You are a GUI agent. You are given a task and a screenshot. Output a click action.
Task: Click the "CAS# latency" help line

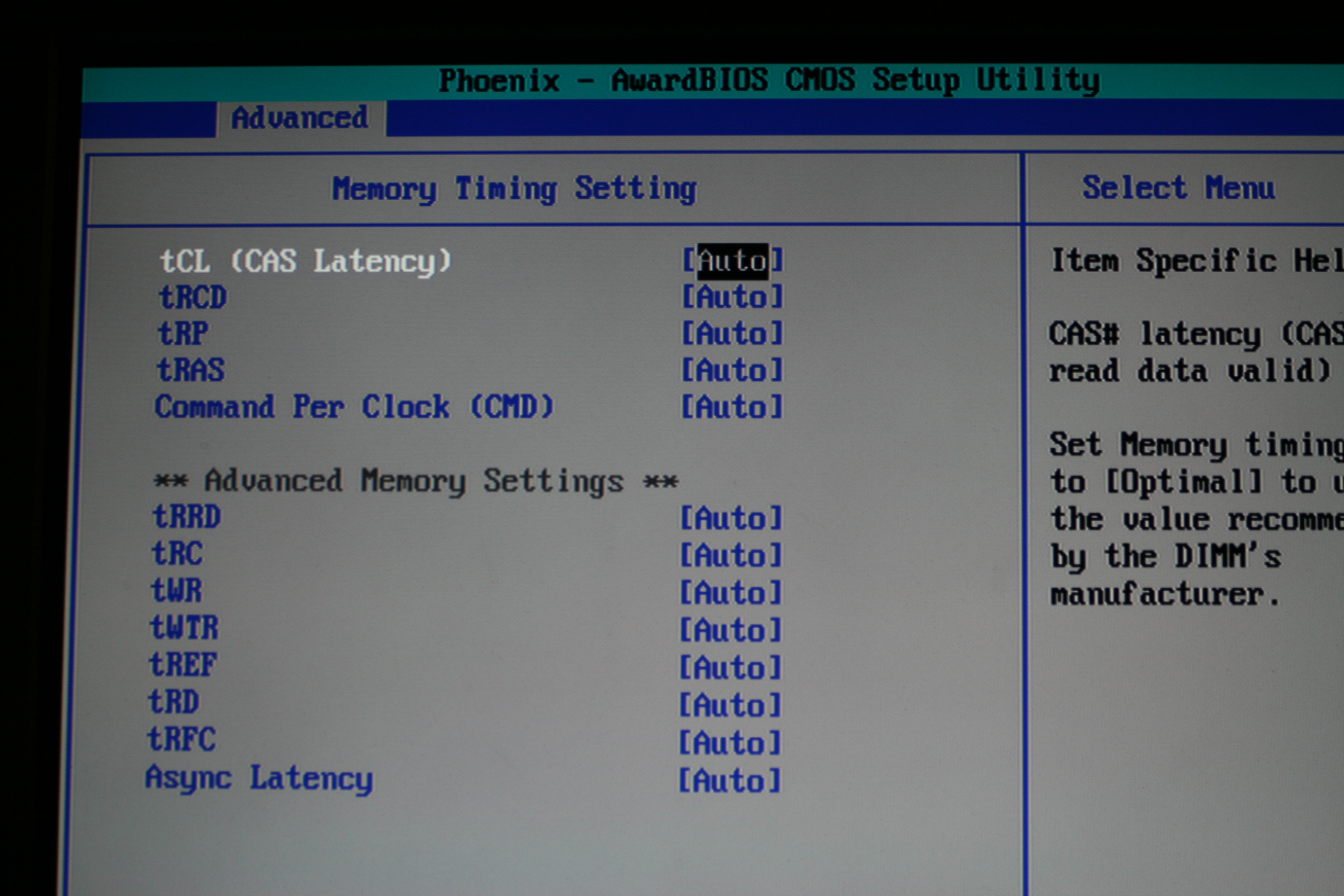click(x=1196, y=334)
